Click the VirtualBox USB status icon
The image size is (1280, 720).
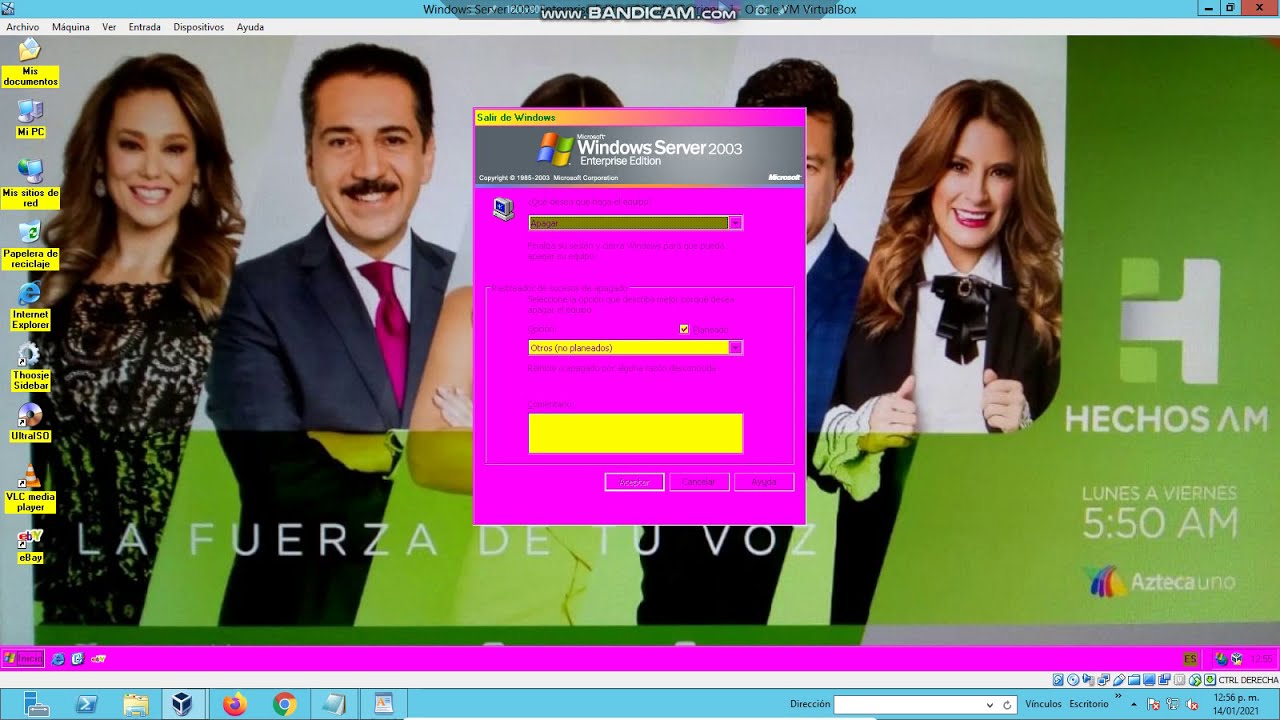pyautogui.click(x=1118, y=680)
